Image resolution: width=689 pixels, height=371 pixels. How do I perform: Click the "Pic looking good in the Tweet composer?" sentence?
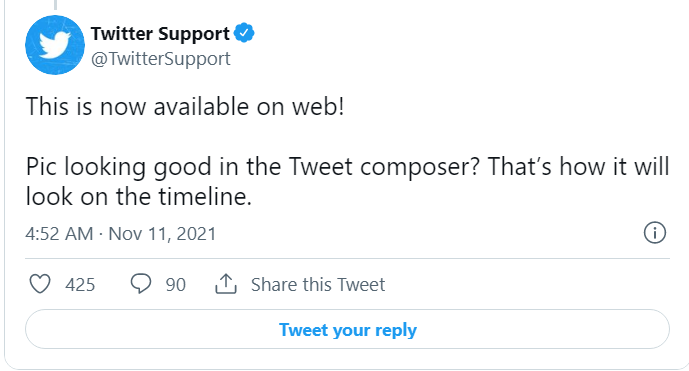(x=252, y=167)
